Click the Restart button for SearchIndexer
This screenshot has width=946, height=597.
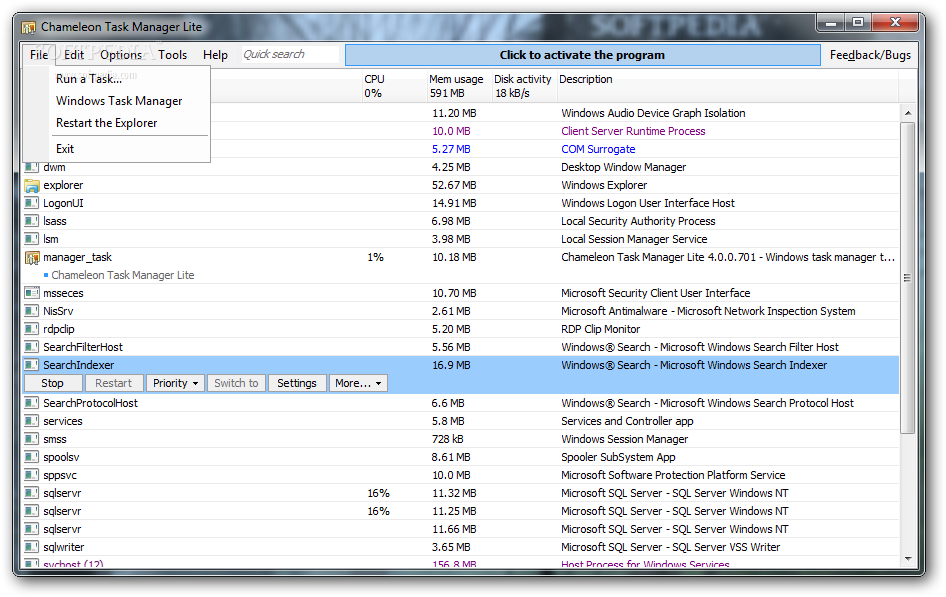click(113, 383)
